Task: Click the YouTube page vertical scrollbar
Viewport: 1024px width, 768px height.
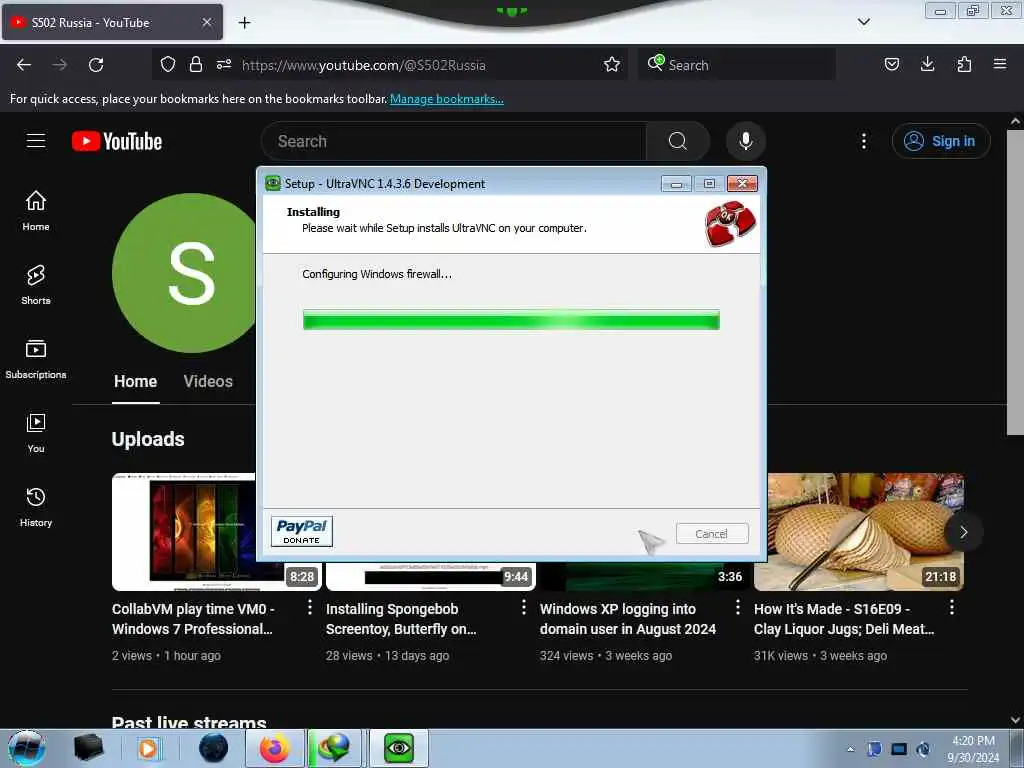Action: pyautogui.click(x=1015, y=282)
